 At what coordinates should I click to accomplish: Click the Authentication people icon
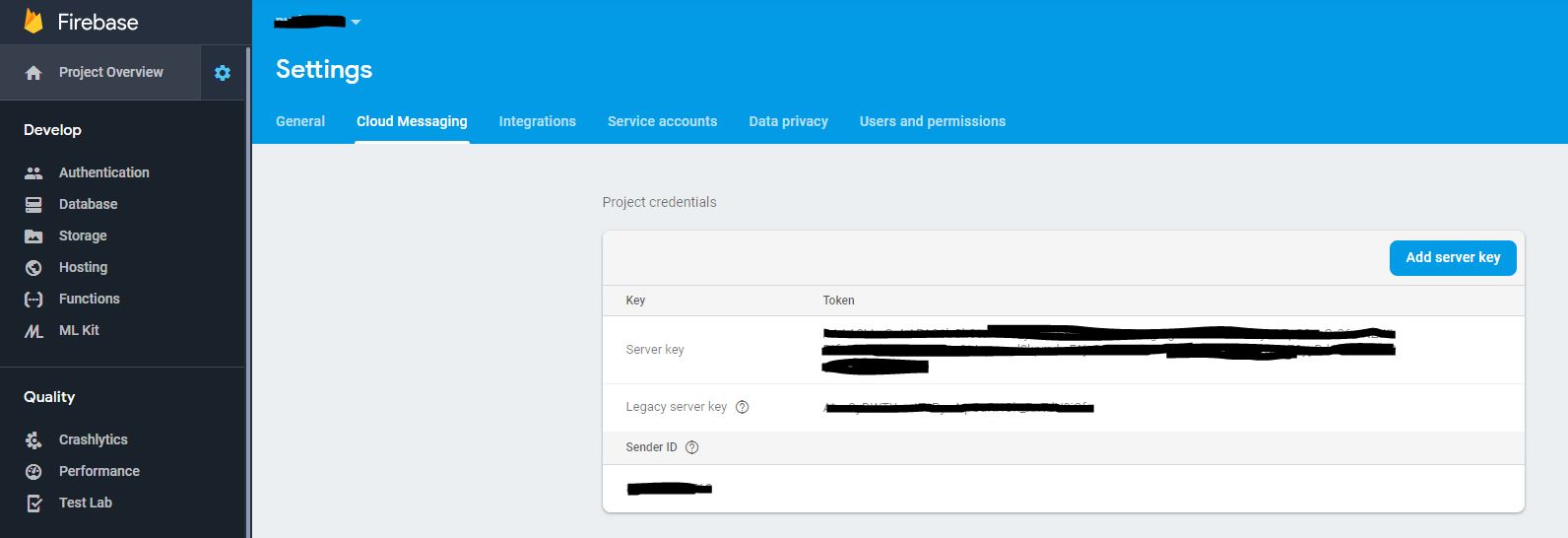[33, 172]
